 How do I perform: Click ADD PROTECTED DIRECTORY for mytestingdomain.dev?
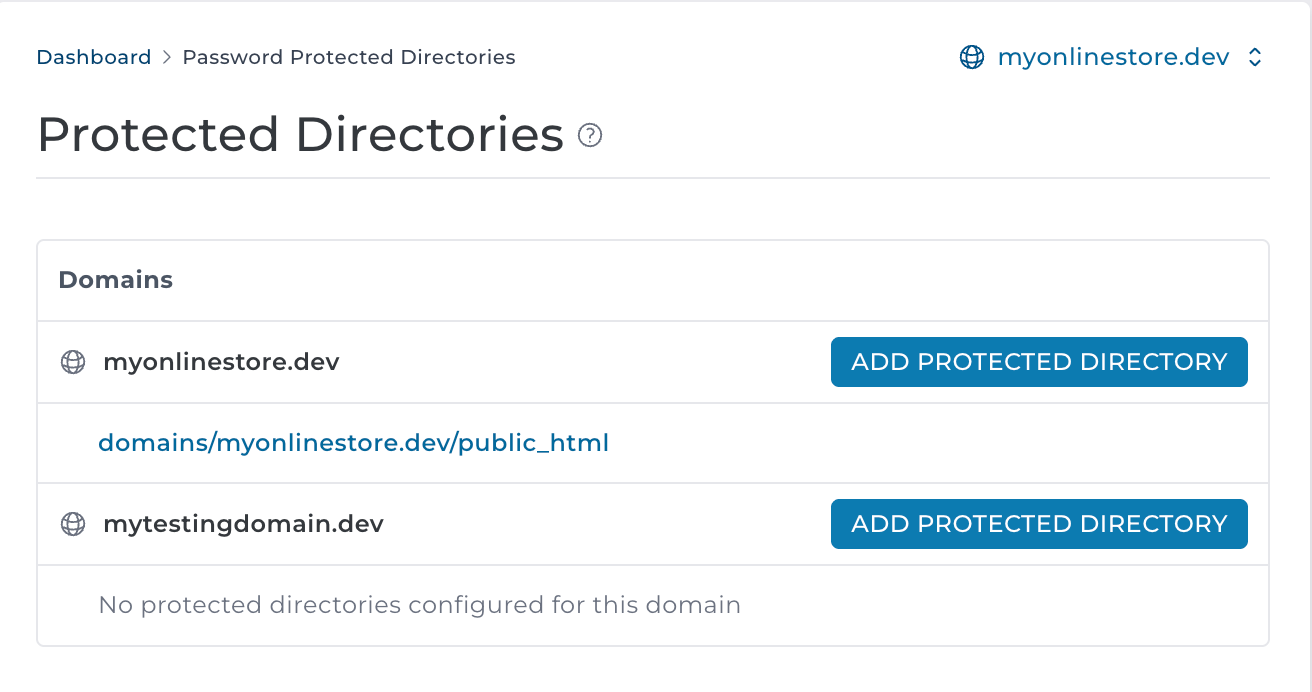tap(1038, 523)
